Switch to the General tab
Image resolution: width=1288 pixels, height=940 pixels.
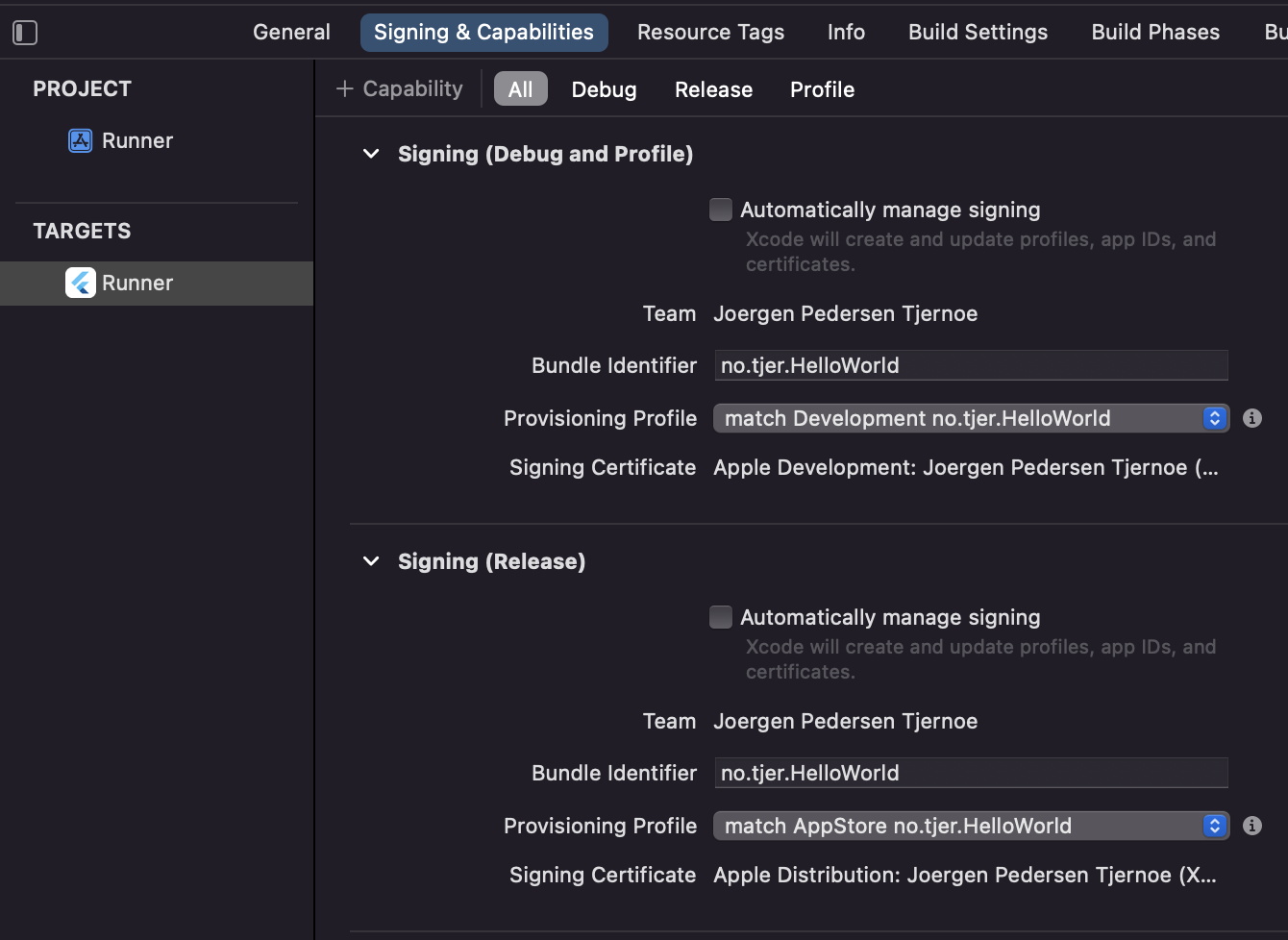[x=291, y=33]
